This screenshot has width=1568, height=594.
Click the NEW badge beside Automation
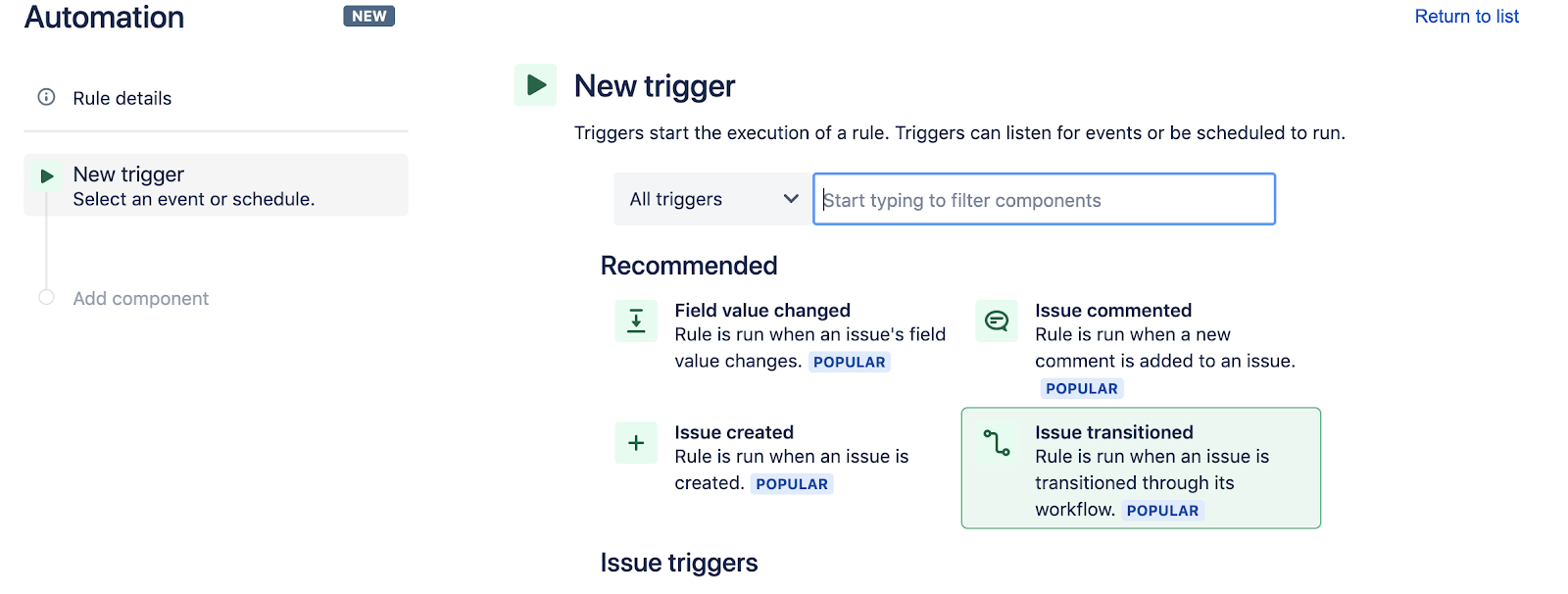point(368,16)
